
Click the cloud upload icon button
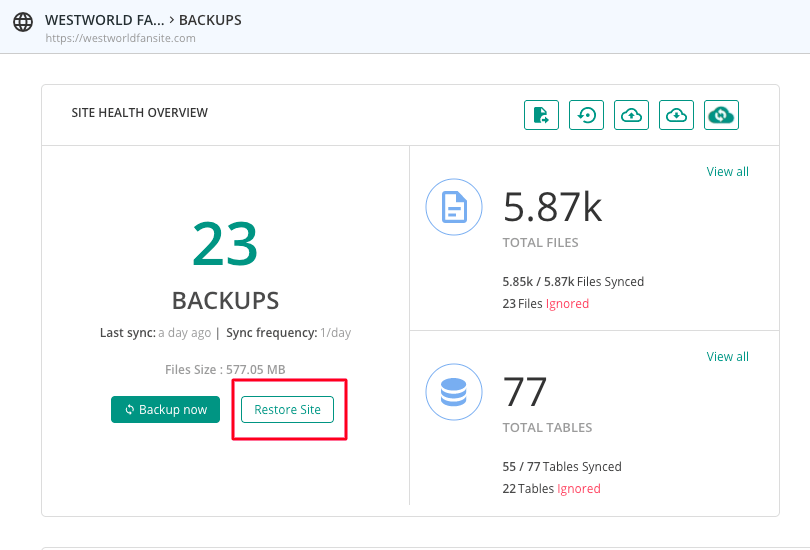pyautogui.click(x=631, y=115)
